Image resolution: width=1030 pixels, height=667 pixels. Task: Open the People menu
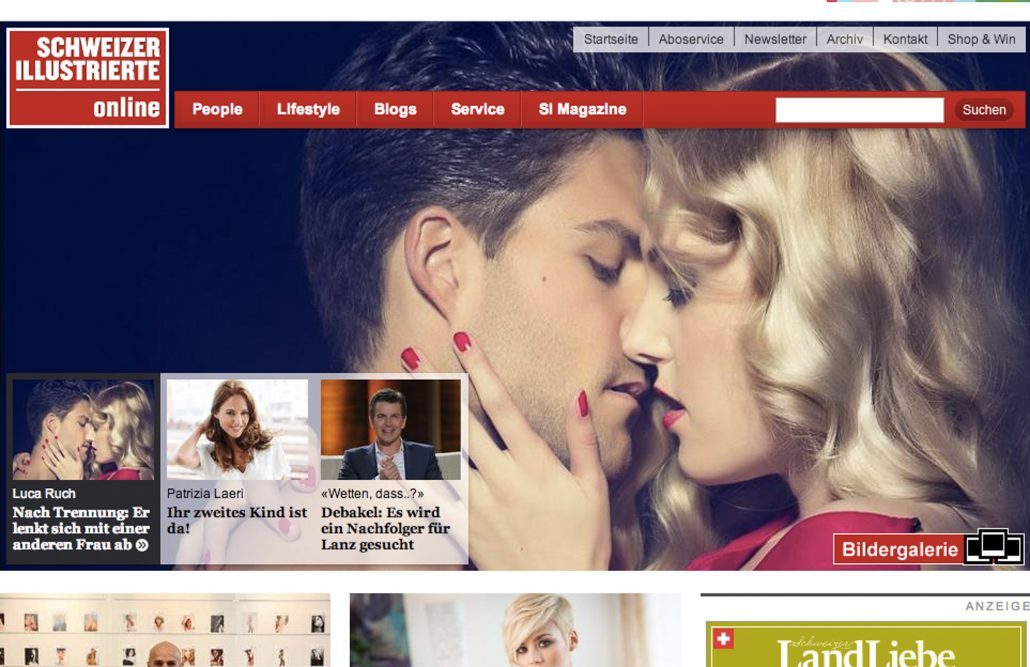(x=217, y=110)
